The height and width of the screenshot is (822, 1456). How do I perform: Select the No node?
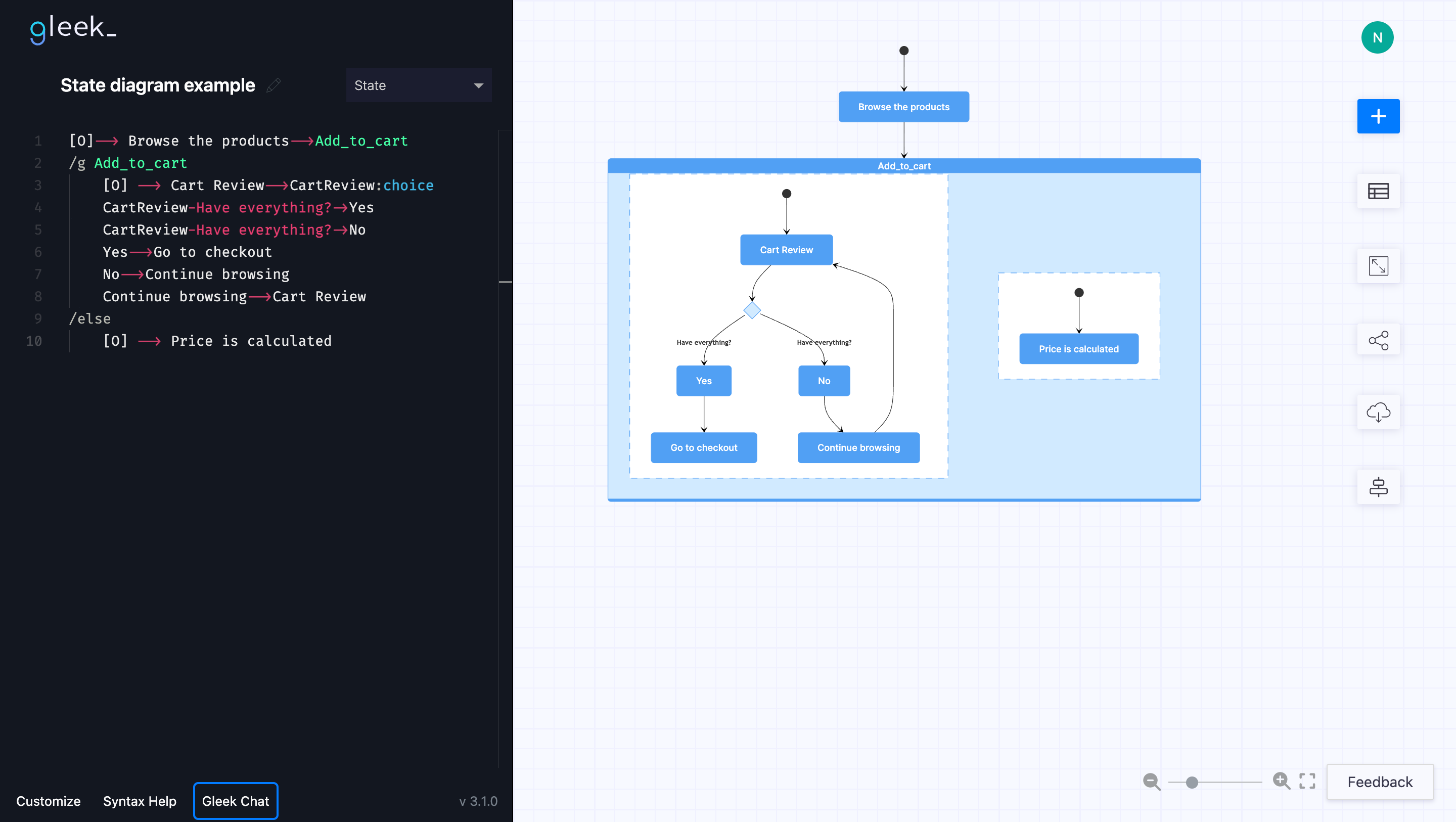[824, 381]
